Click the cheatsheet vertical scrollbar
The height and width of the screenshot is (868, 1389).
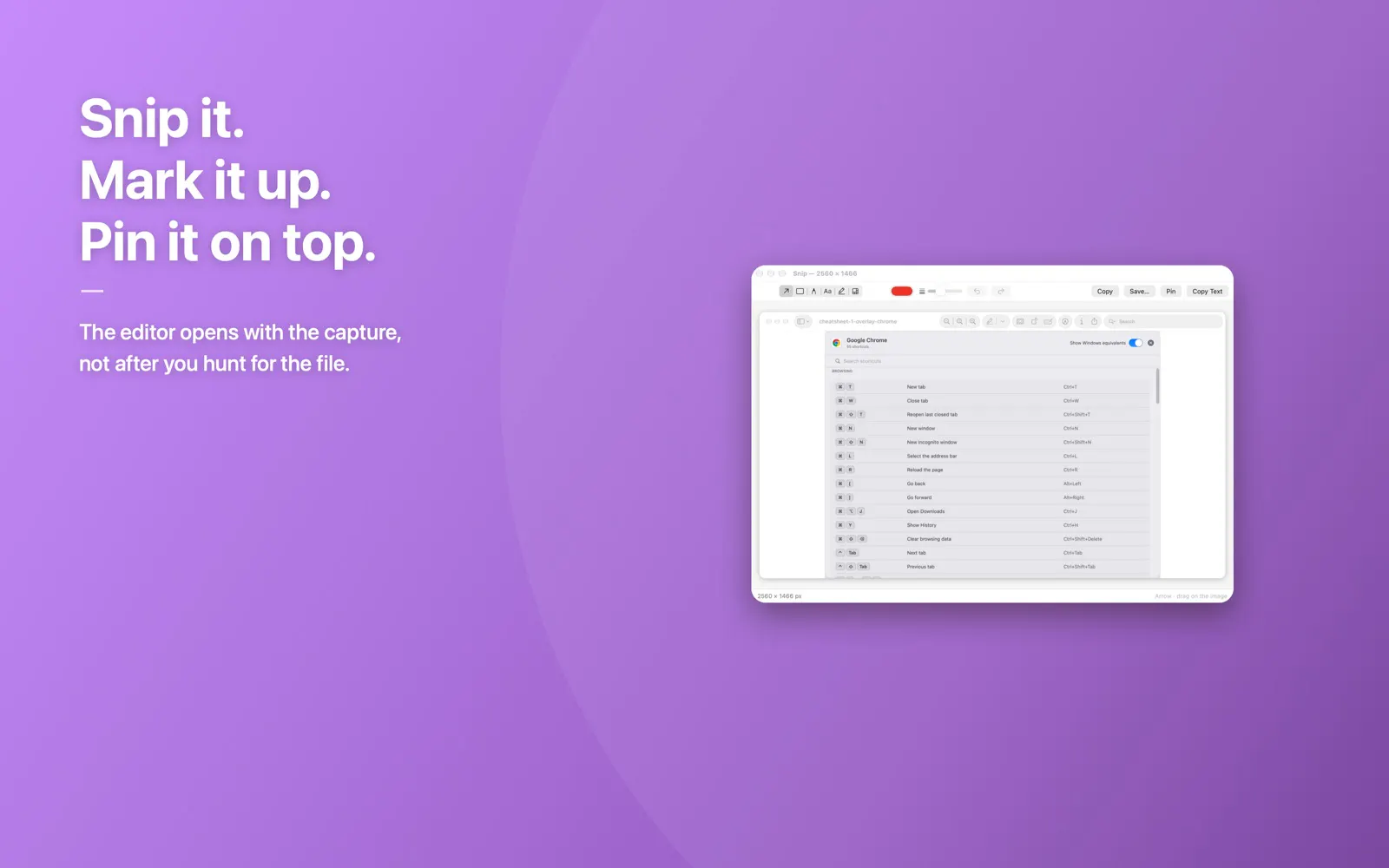(1157, 386)
